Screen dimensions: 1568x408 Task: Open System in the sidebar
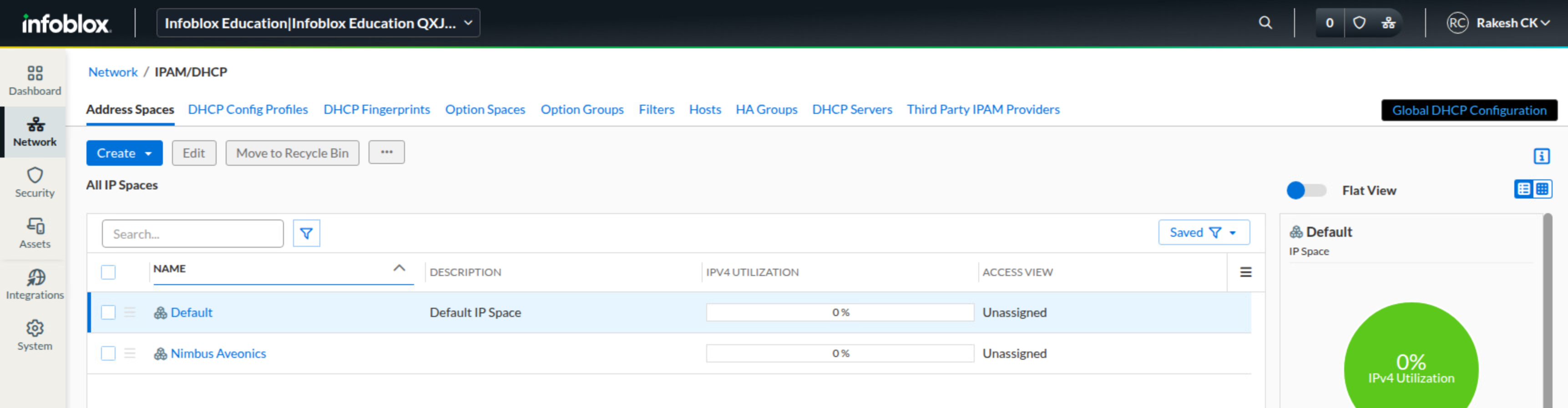point(35,336)
